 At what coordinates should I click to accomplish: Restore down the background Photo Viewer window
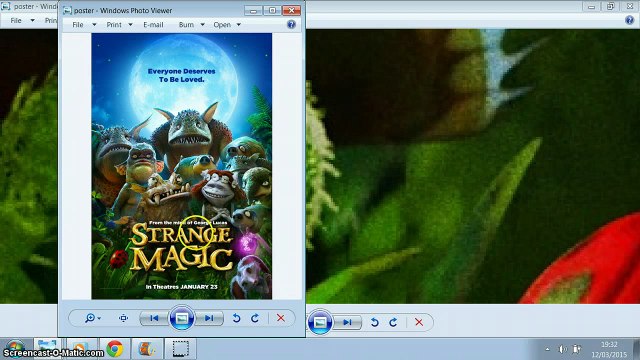610,7
